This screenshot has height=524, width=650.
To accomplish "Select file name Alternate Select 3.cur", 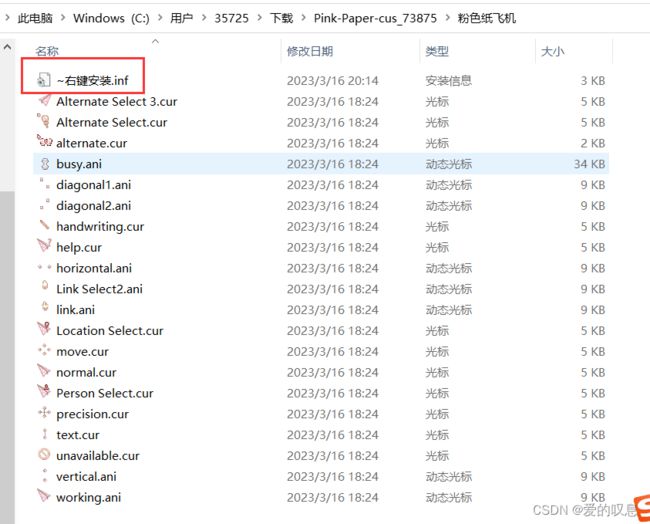I will (x=116, y=102).
